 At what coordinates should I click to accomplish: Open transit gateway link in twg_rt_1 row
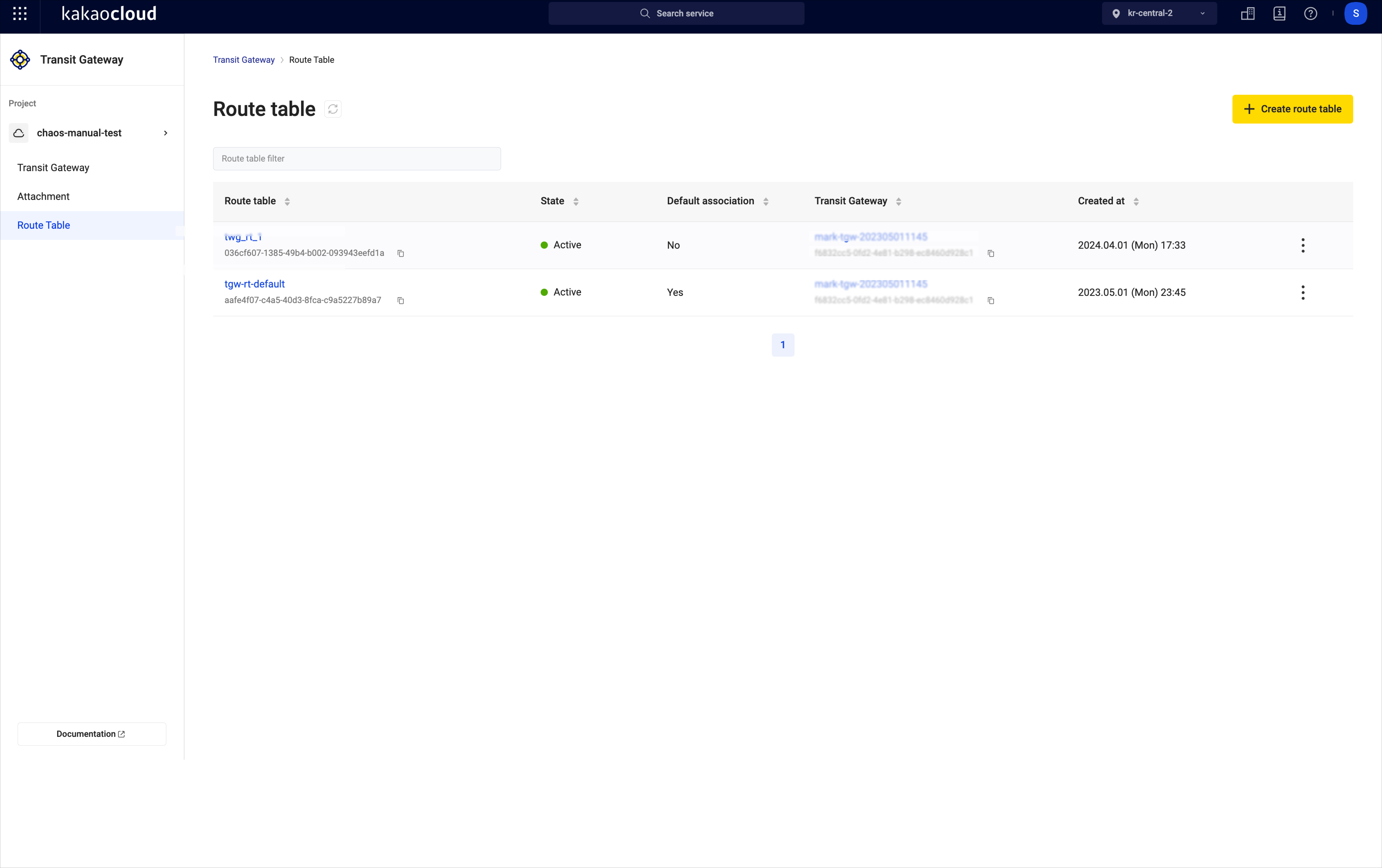[871, 237]
